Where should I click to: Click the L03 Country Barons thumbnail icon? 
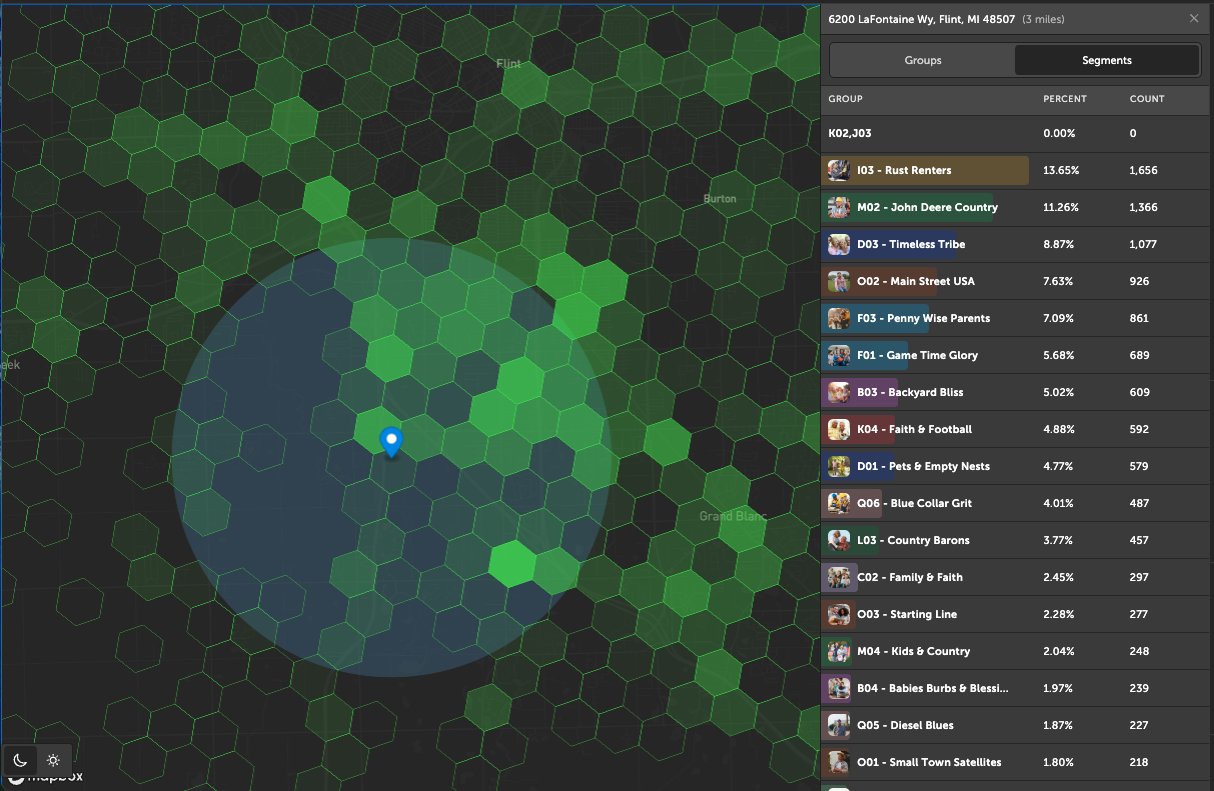(839, 540)
